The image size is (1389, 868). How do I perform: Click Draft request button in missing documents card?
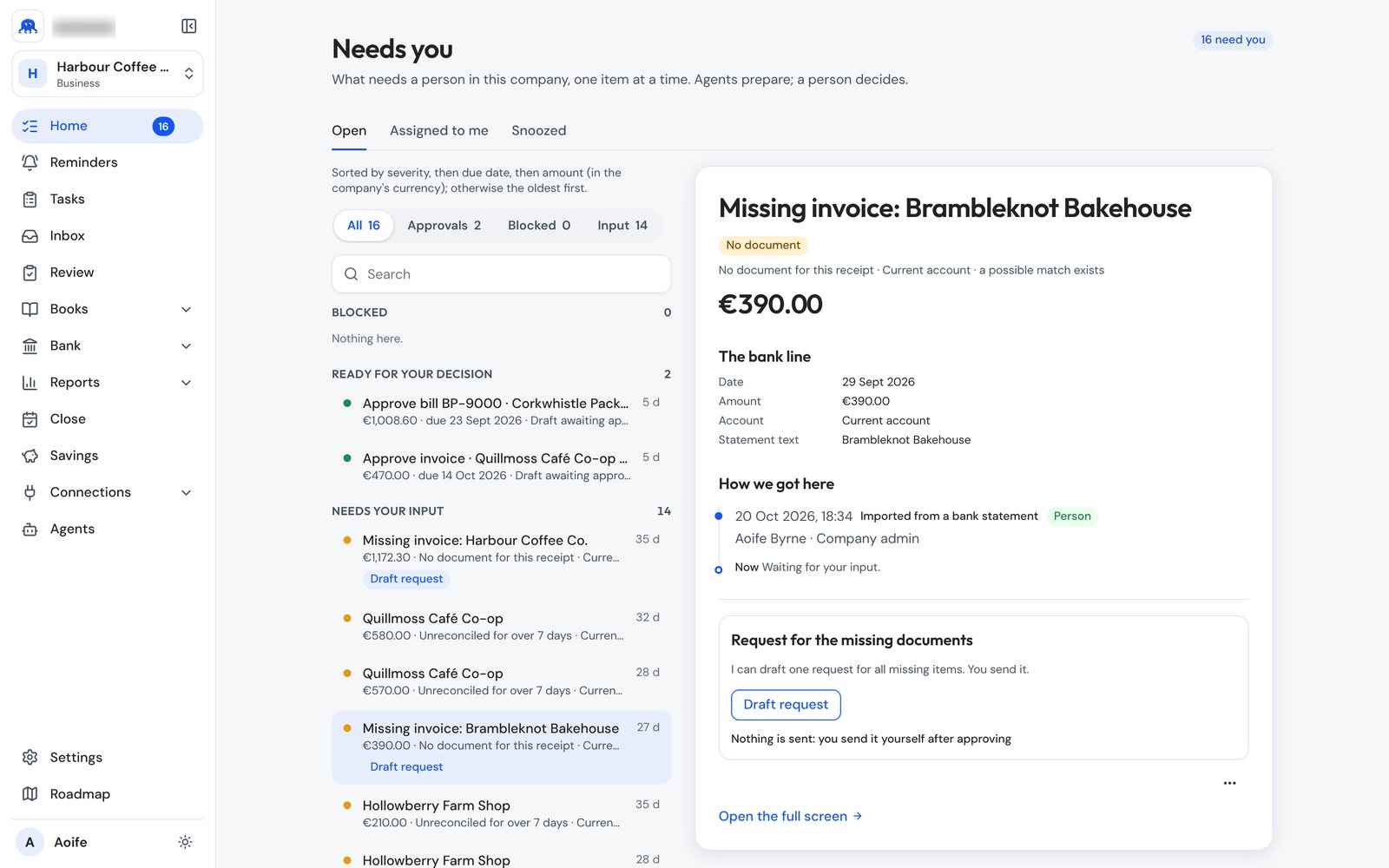click(x=786, y=705)
